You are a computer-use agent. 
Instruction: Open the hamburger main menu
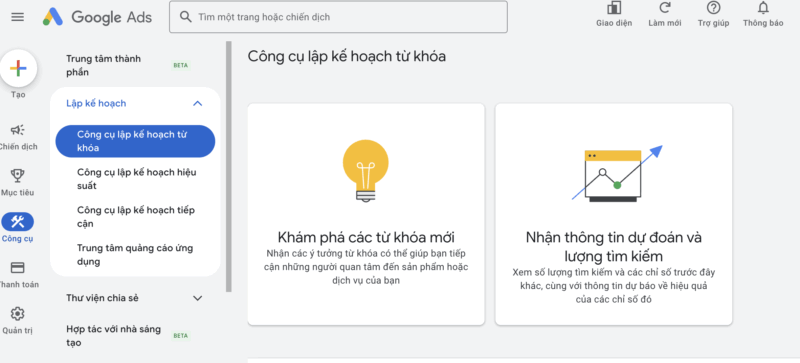click(17, 17)
